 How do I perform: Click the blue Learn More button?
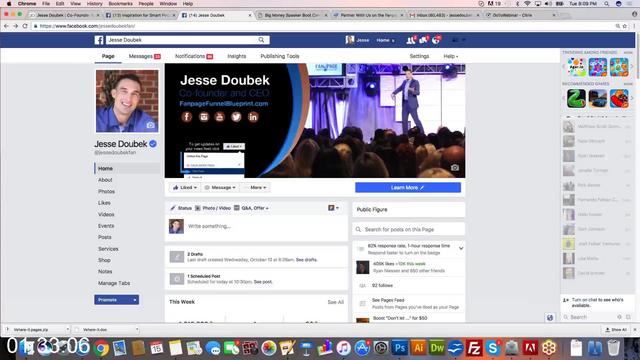pos(408,187)
